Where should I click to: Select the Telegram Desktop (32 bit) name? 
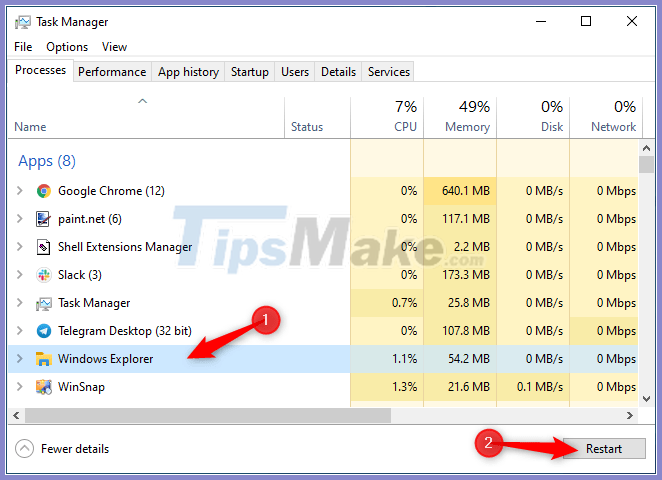[125, 331]
